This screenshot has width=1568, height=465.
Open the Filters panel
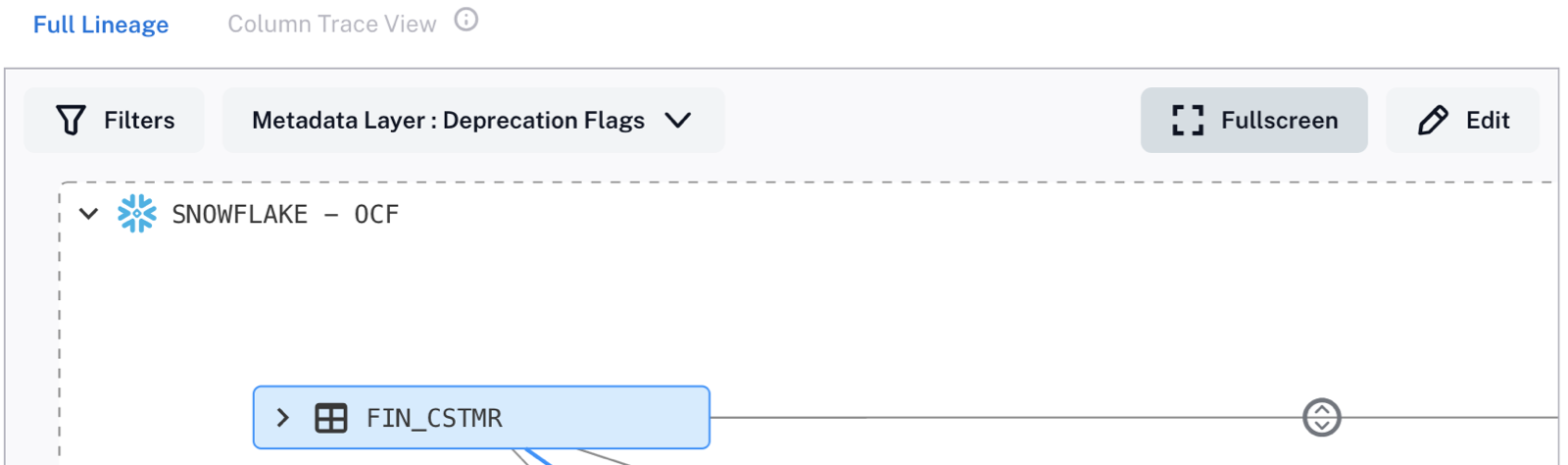[x=115, y=120]
